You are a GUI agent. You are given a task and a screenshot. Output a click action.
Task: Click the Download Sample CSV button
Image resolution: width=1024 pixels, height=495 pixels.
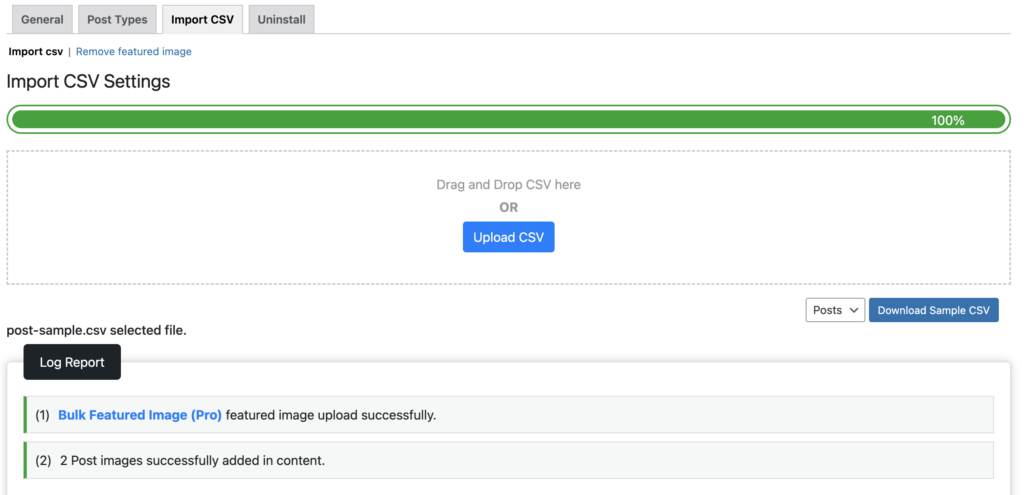coord(933,310)
